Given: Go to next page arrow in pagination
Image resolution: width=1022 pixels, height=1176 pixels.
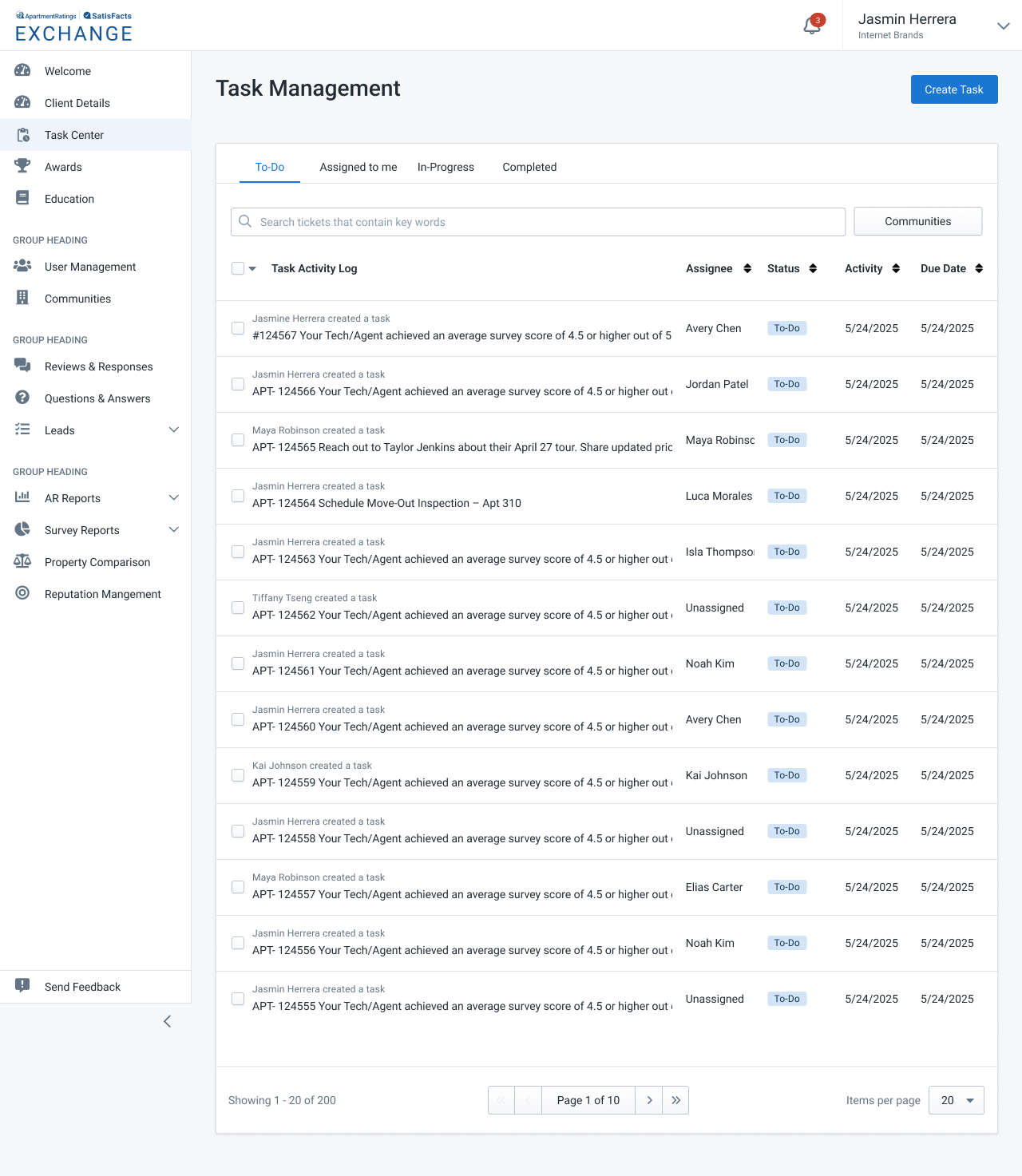Looking at the screenshot, I should [649, 1100].
